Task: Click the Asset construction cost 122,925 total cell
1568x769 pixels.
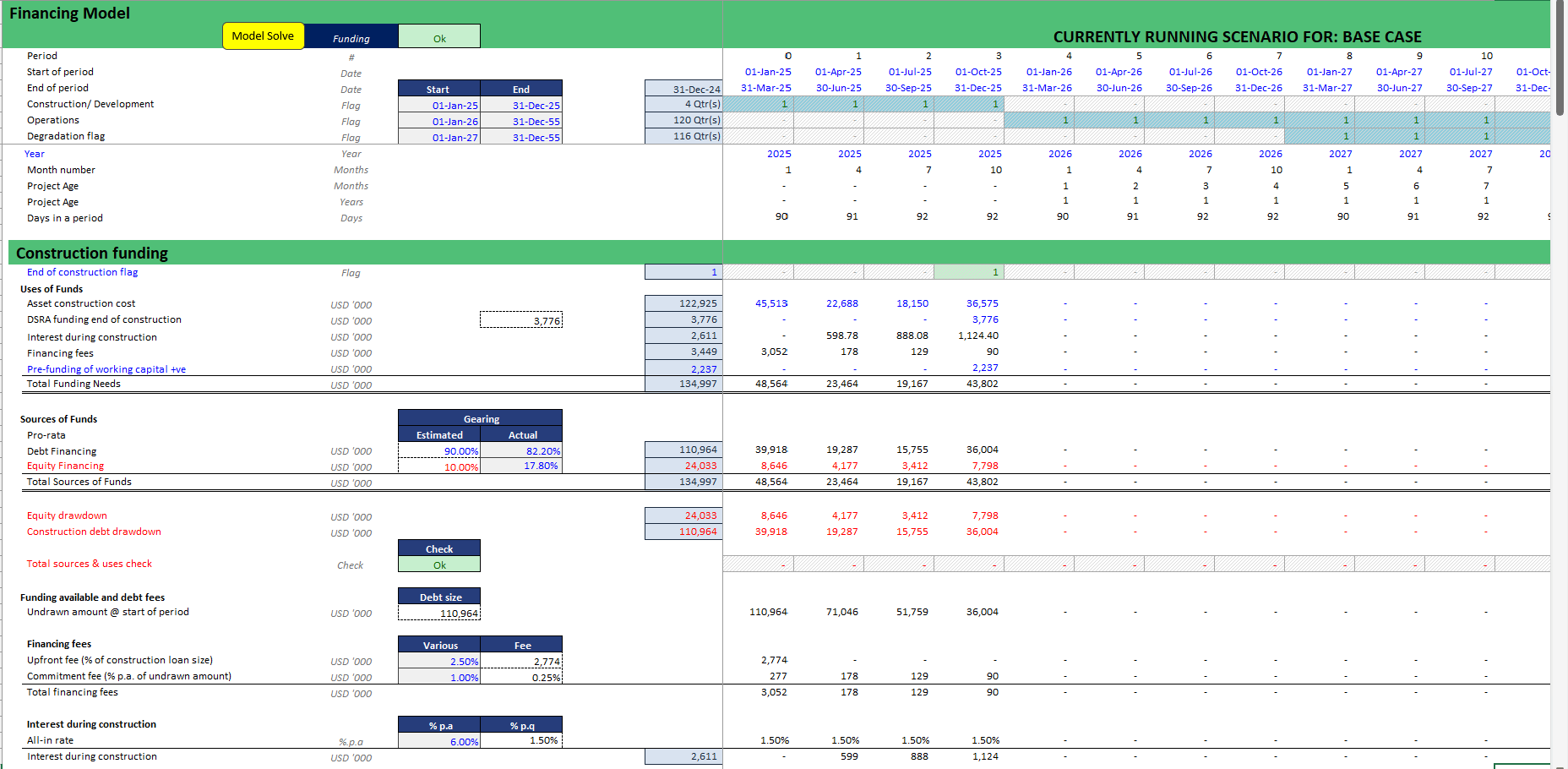Action: pyautogui.click(x=683, y=303)
